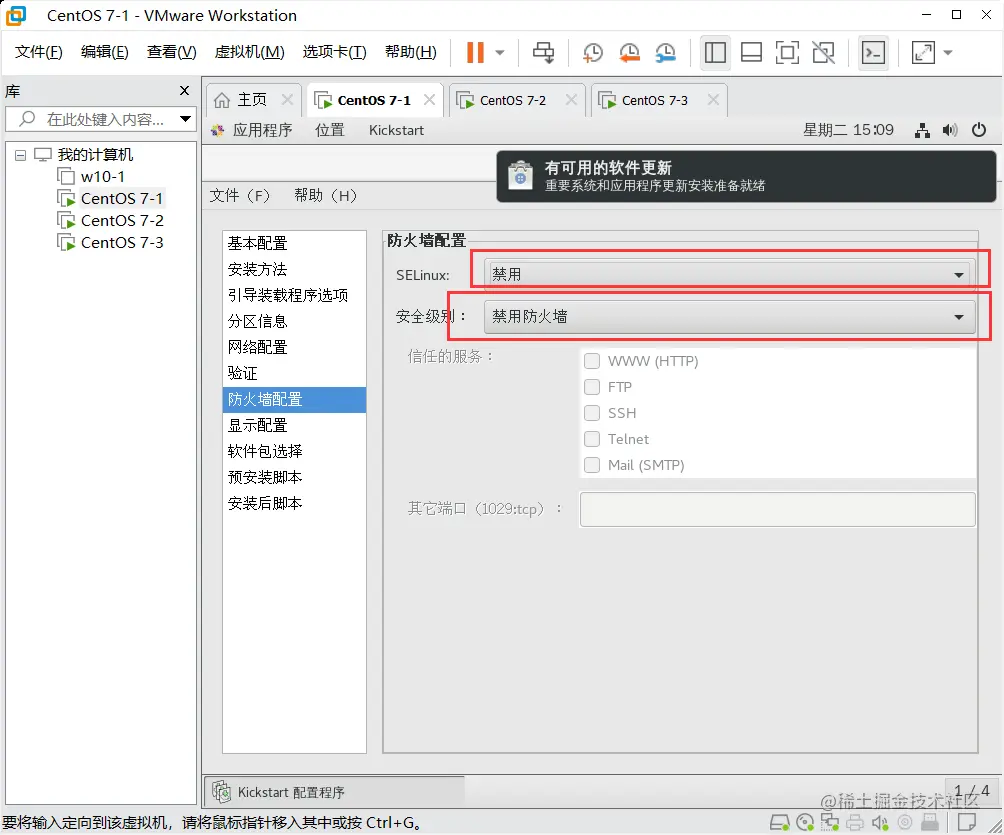The image size is (1004, 835).
Task: Click the CentOS volume speaker icon
Action: tap(950, 131)
